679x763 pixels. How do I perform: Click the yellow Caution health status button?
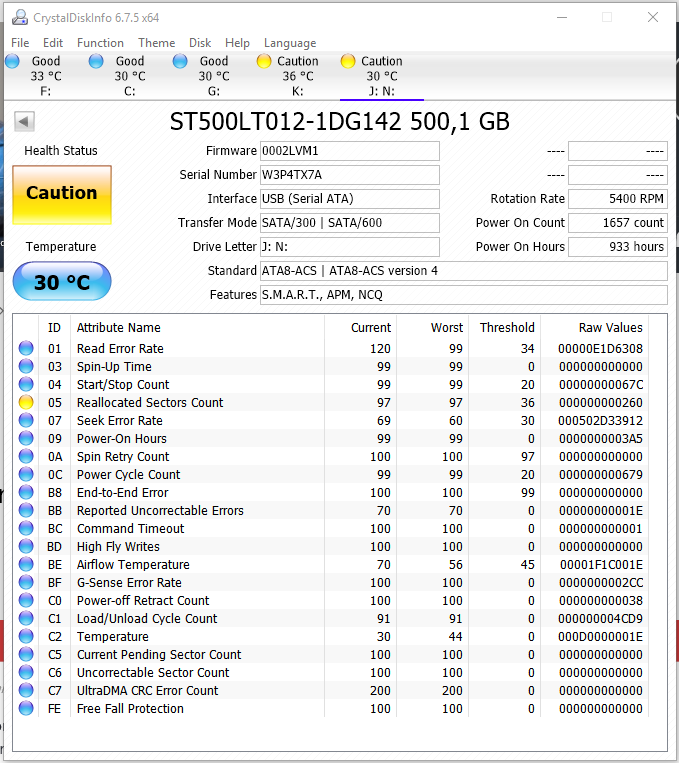(62, 194)
